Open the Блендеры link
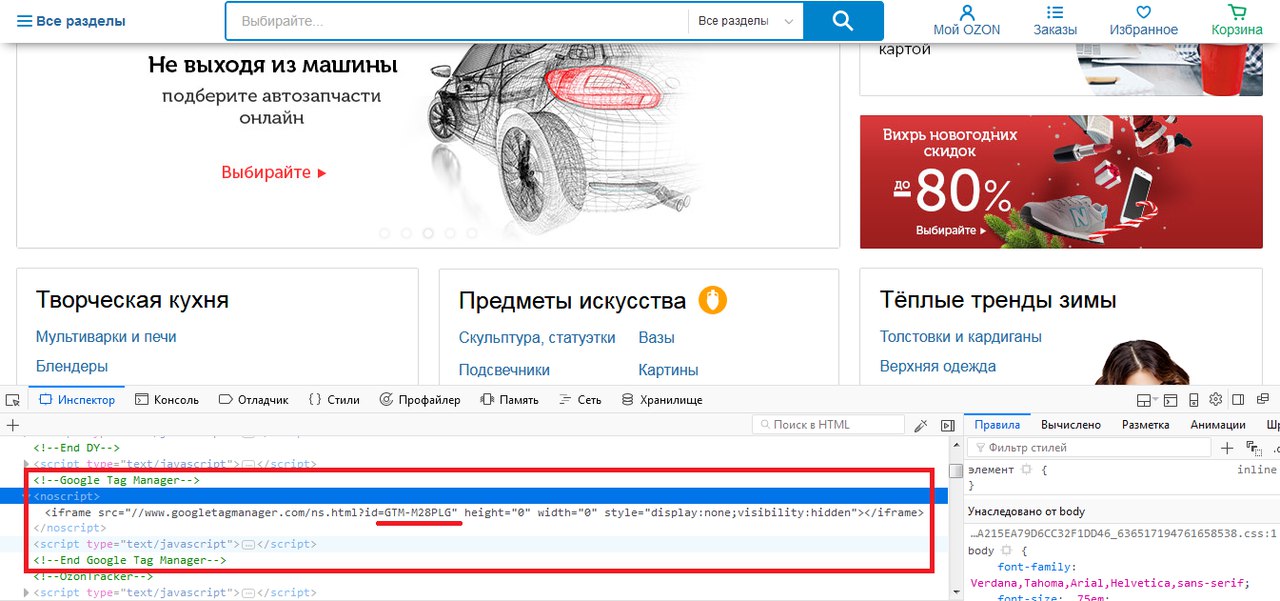 tap(72, 366)
